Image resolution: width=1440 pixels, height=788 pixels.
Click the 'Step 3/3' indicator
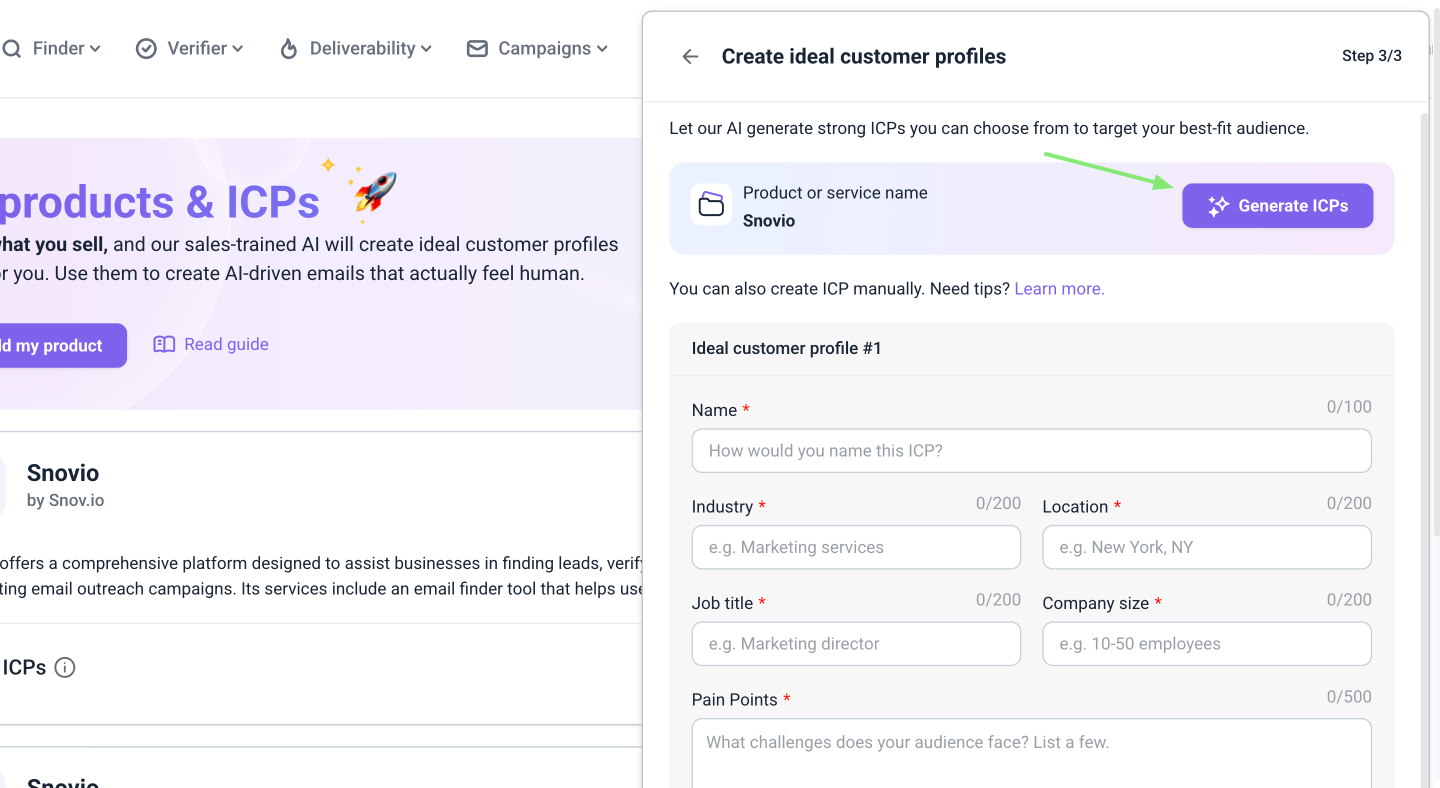pos(1372,56)
